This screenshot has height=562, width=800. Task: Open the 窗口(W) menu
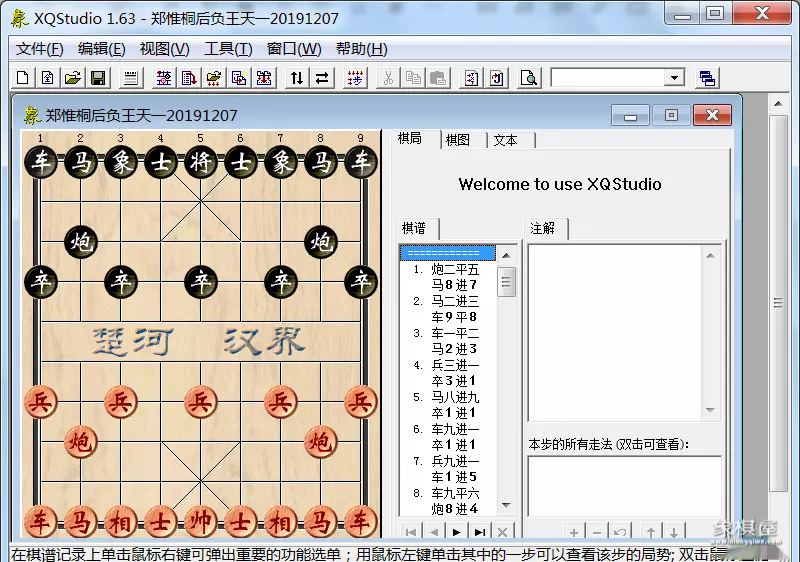tap(294, 49)
